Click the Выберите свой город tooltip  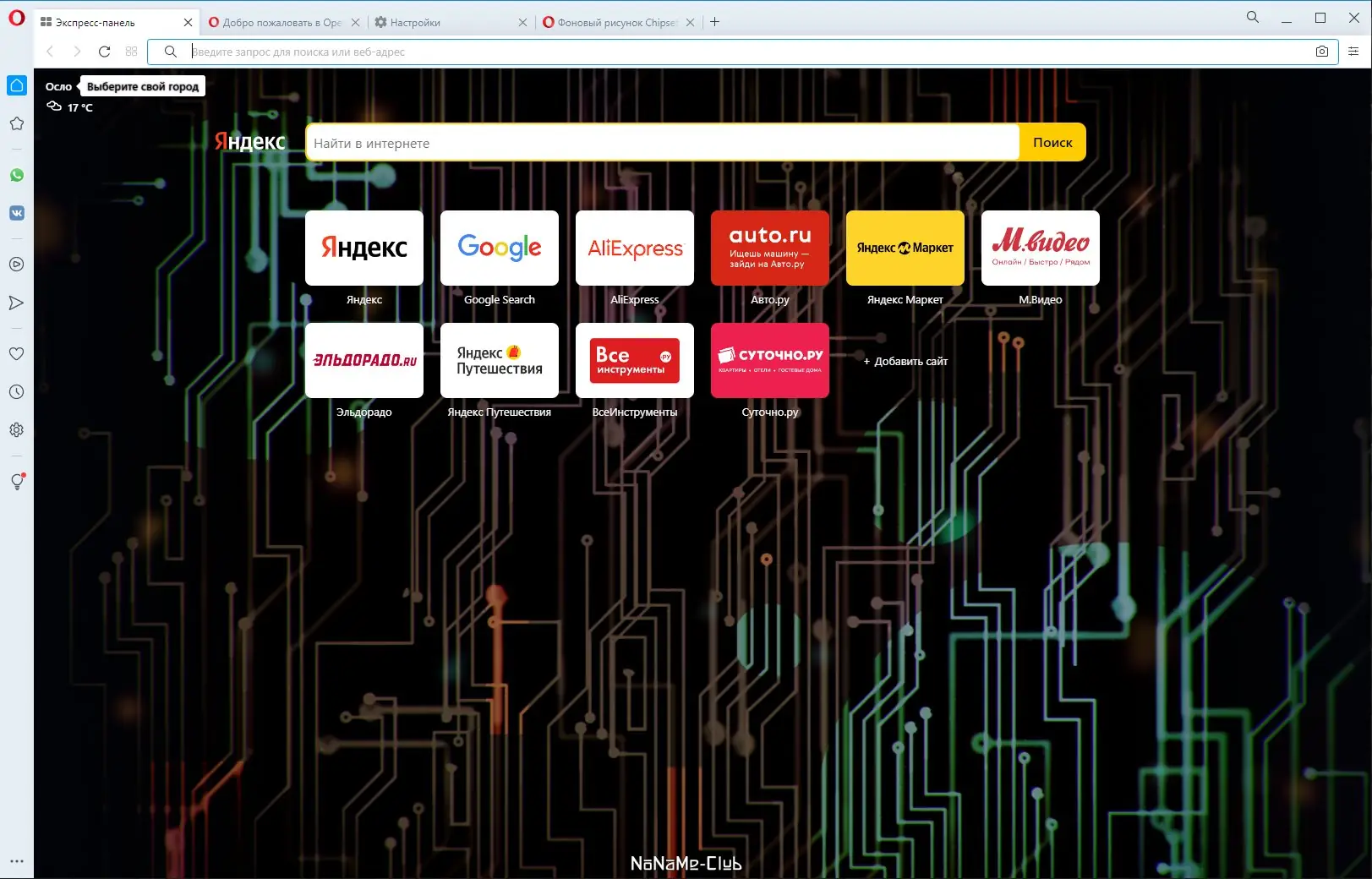click(142, 86)
